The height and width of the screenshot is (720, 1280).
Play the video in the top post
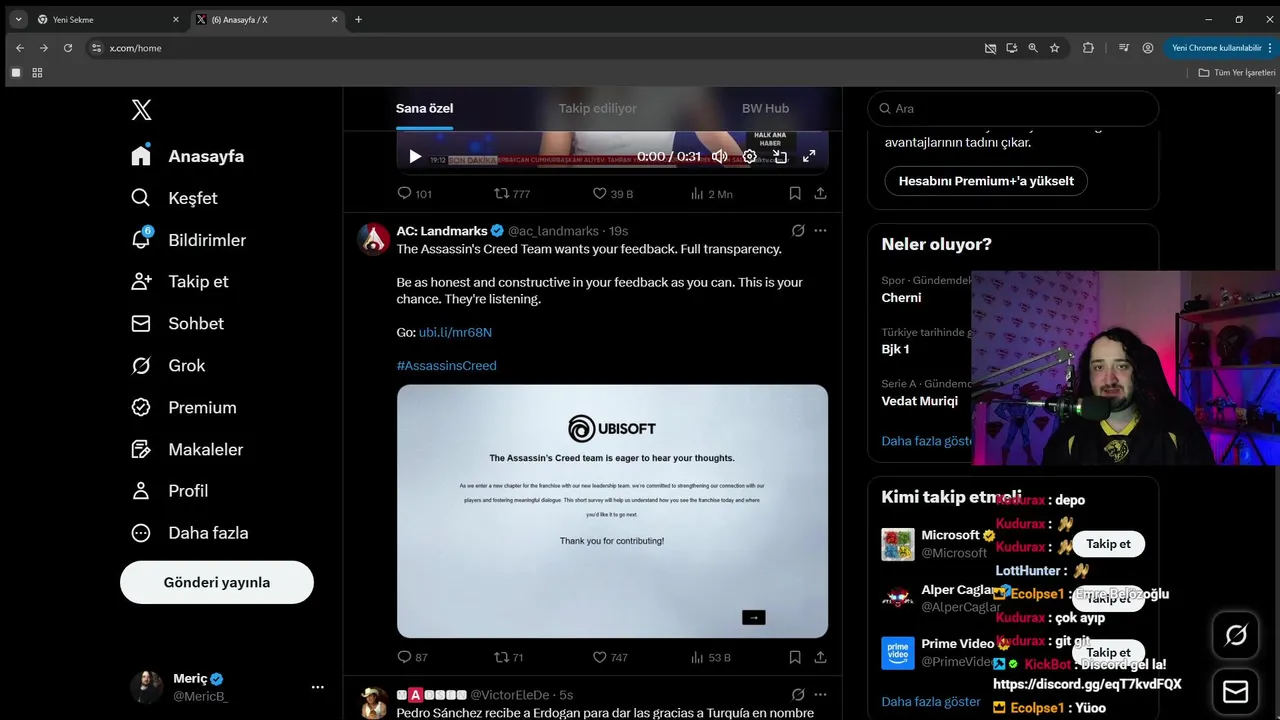415,156
